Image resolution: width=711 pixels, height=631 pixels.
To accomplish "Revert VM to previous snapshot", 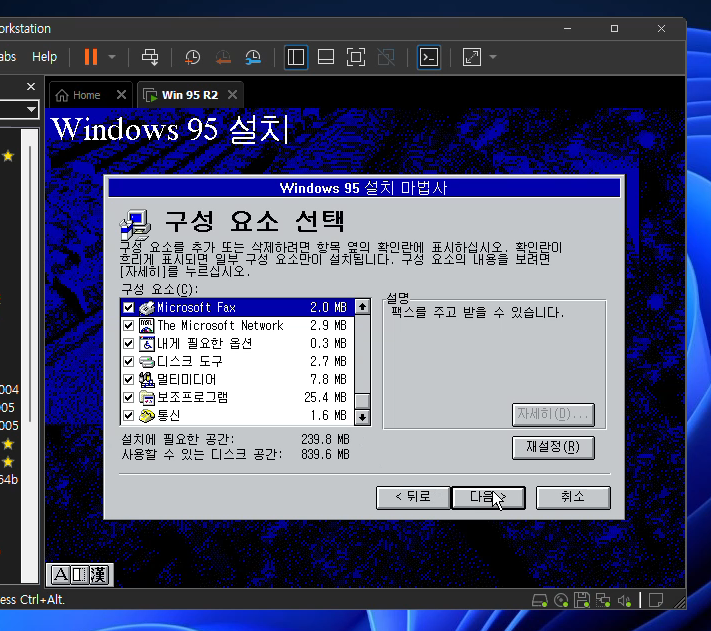I will pos(223,57).
